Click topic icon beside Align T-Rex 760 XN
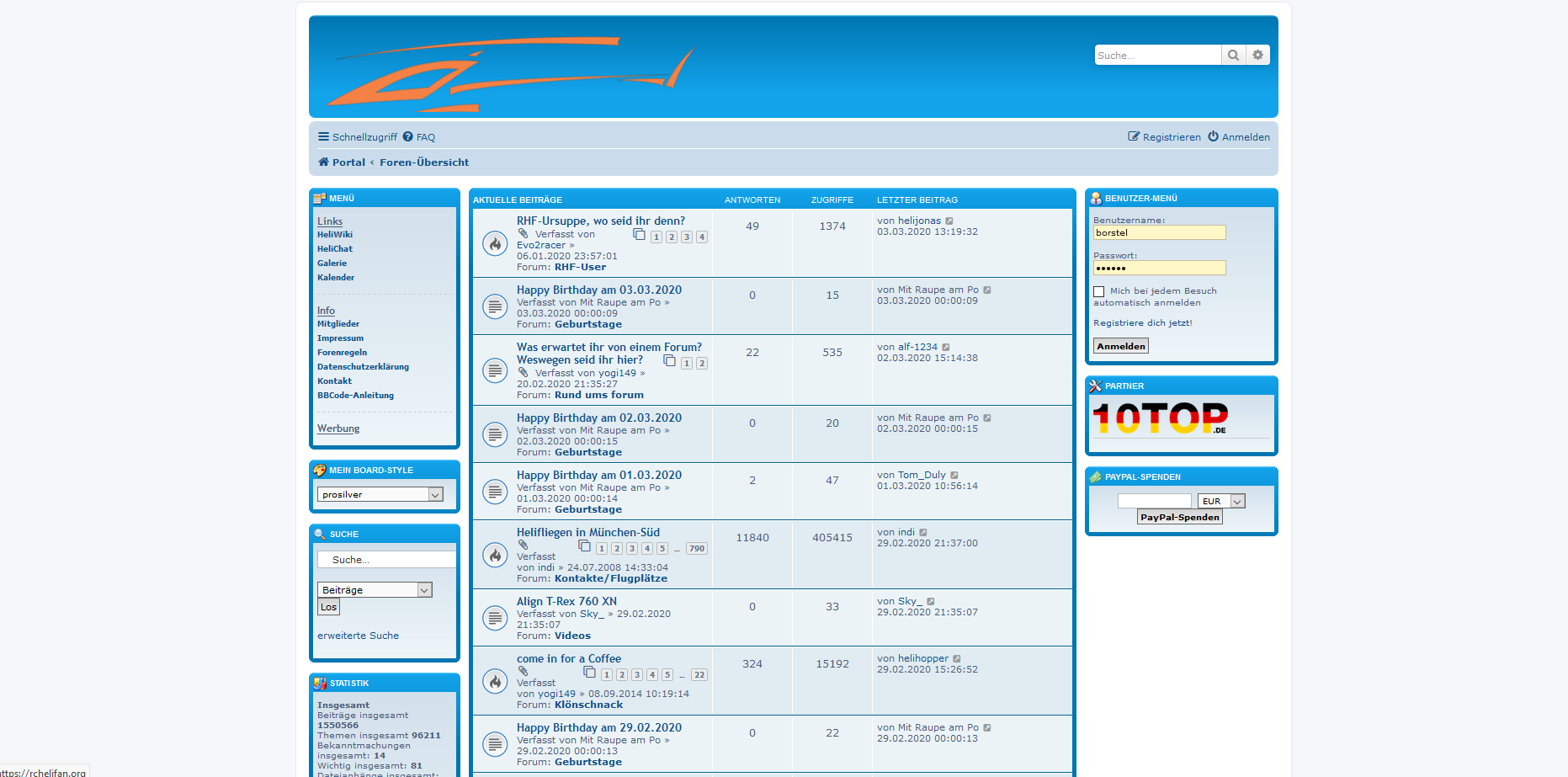This screenshot has width=1568, height=777. (495, 618)
